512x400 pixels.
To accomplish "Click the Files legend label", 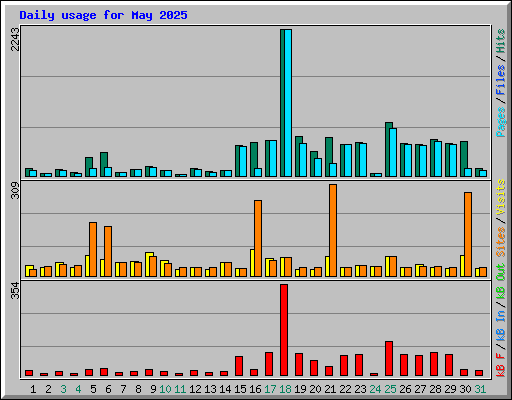I will pyautogui.click(x=501, y=80).
